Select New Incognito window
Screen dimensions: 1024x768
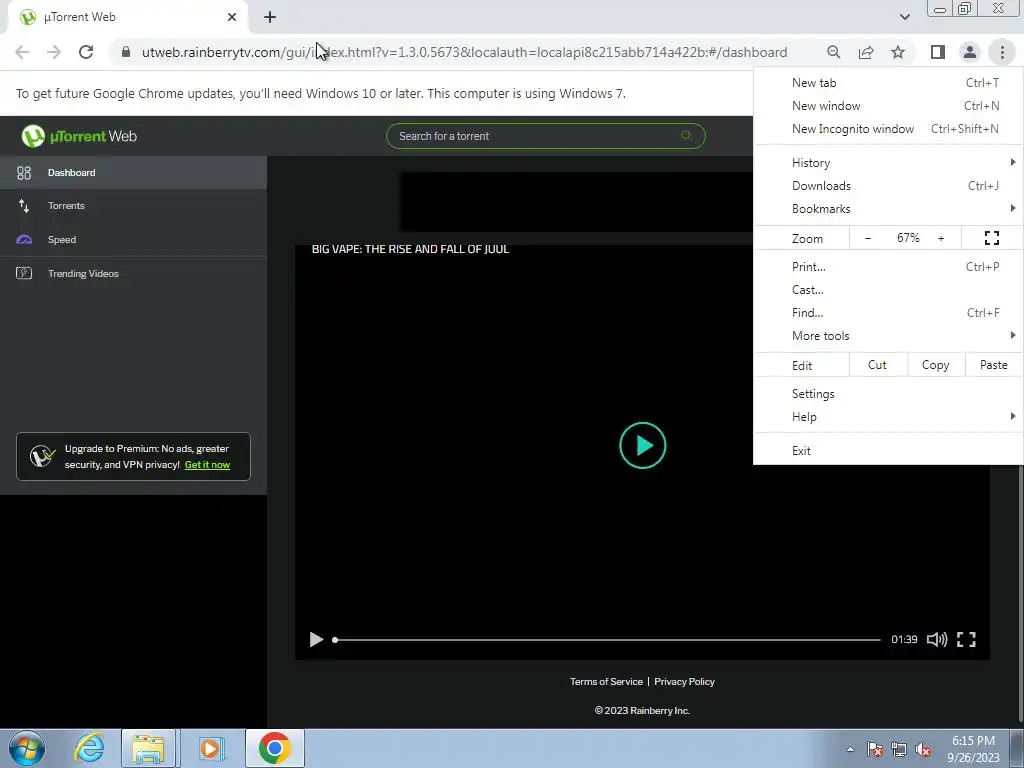888,129
